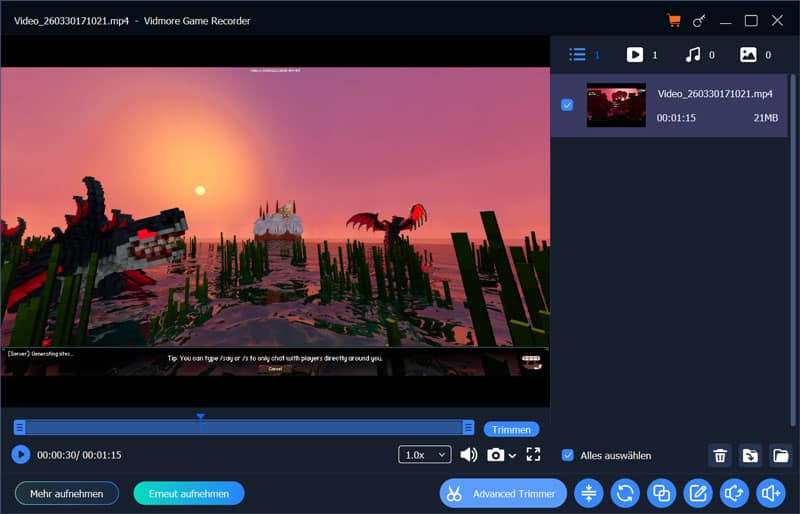This screenshot has width=800, height=514.
Task: Click the video compressor icon
Action: coord(589,493)
